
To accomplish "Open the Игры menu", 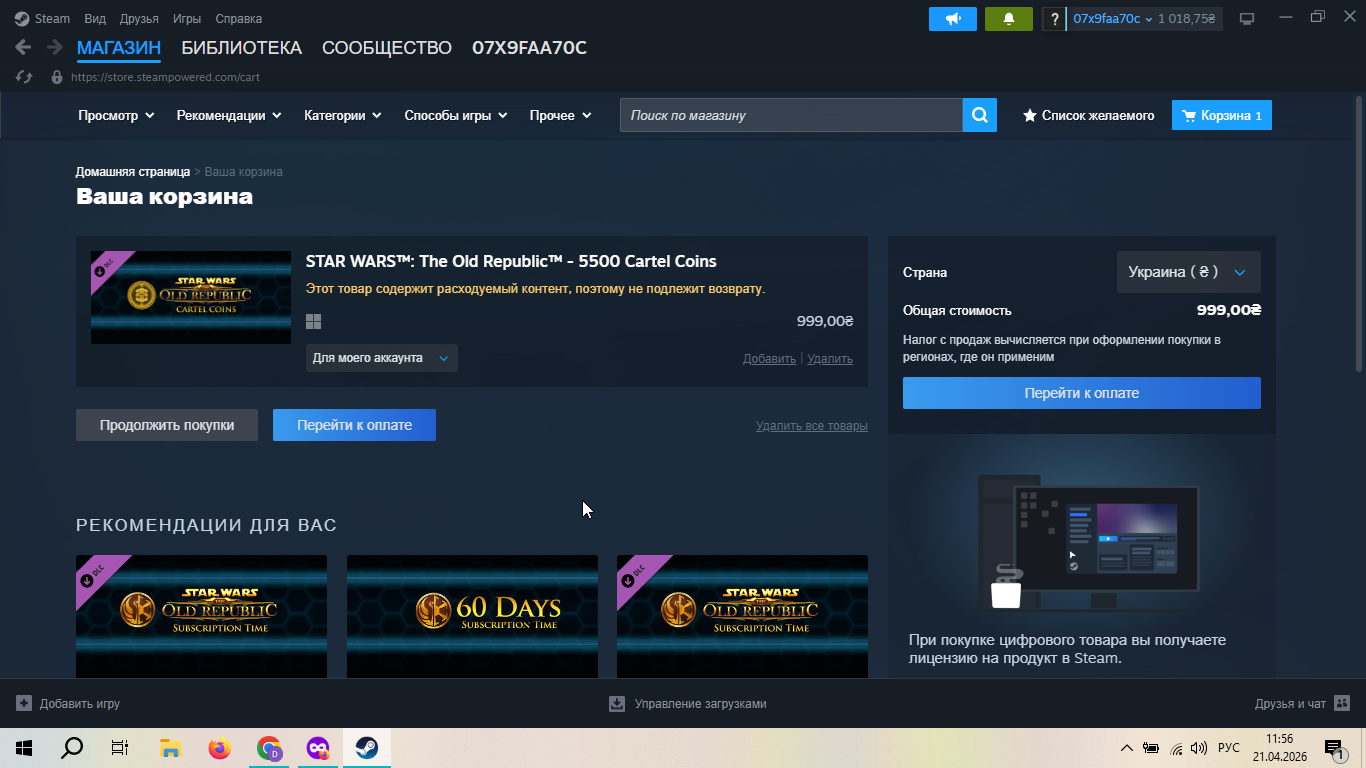I will [187, 19].
